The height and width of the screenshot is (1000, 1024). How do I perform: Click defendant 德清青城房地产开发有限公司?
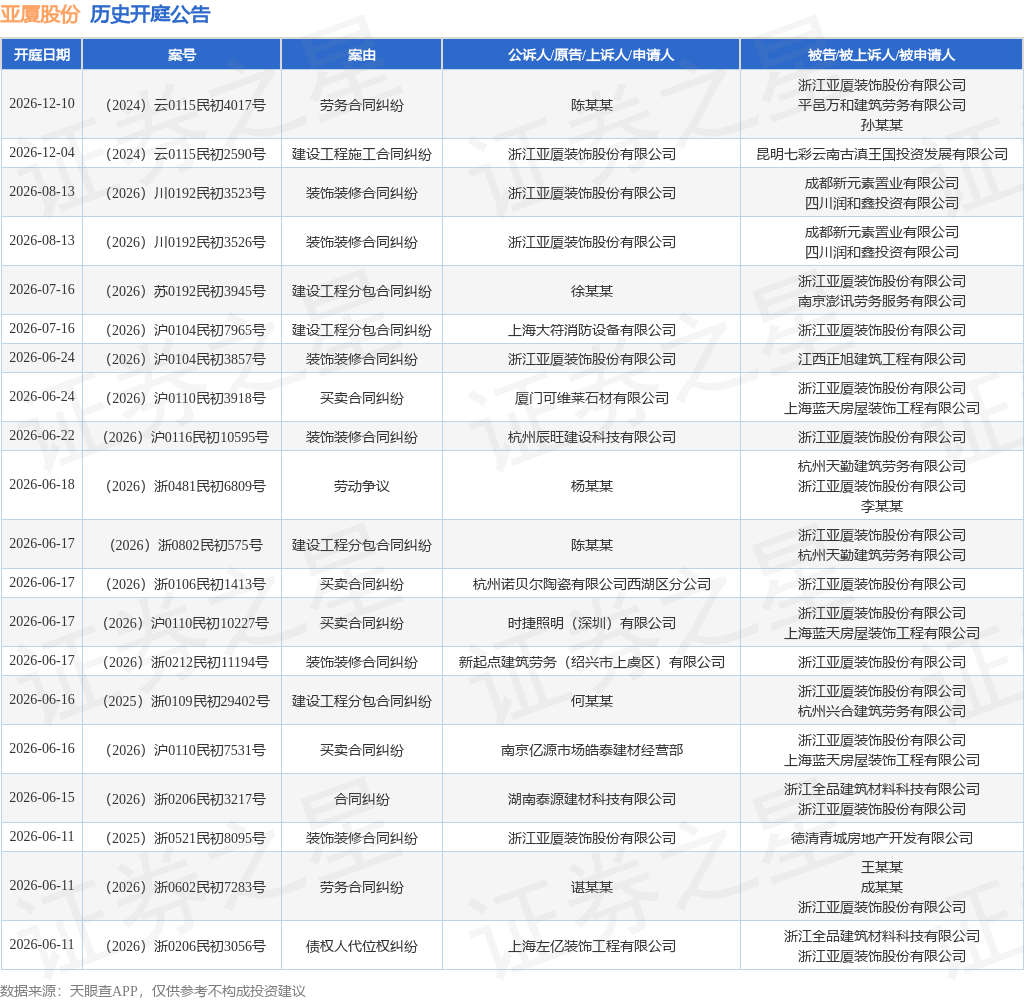(x=882, y=838)
